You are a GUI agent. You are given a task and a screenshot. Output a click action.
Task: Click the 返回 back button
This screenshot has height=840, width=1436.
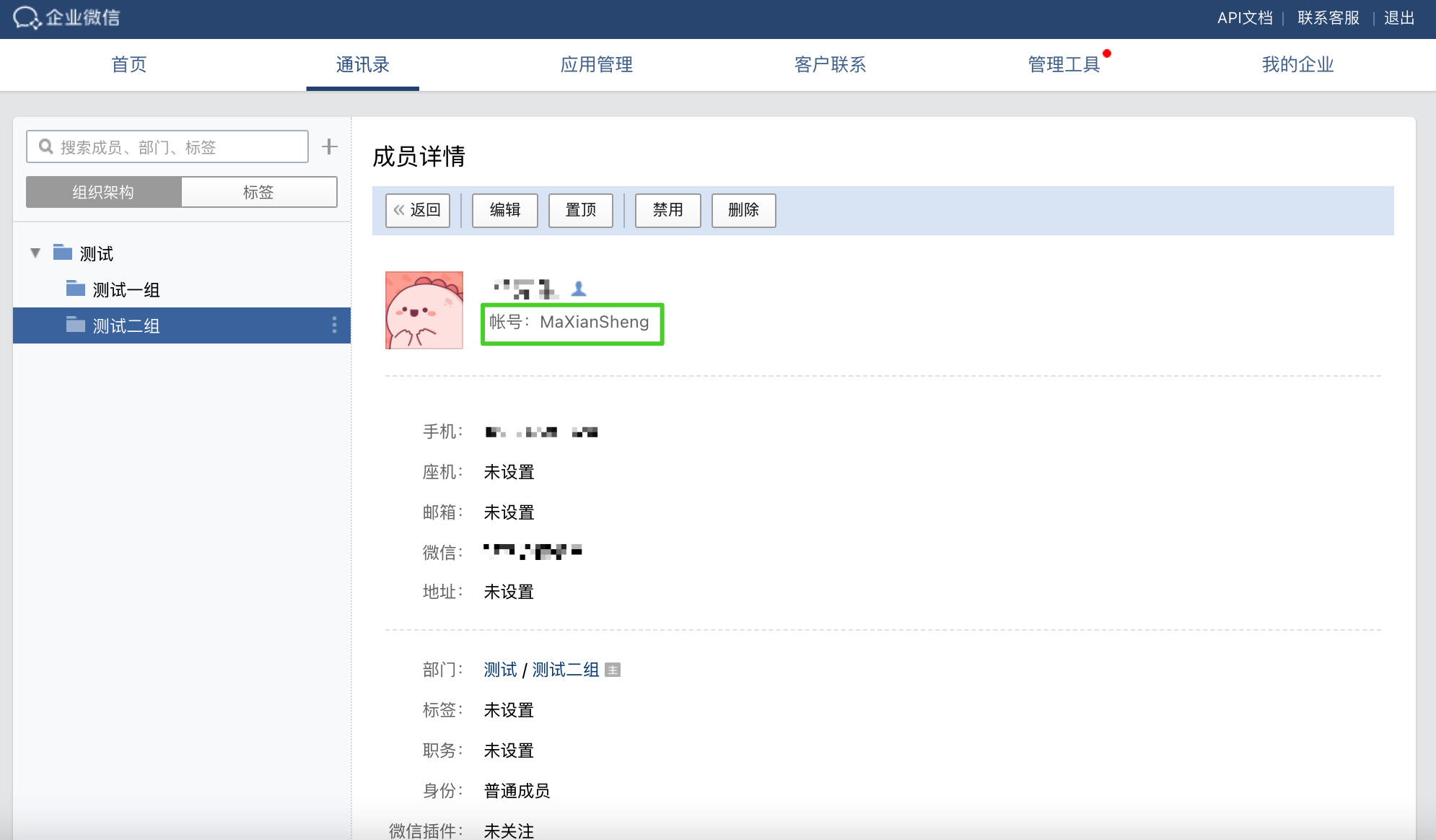[x=418, y=210]
